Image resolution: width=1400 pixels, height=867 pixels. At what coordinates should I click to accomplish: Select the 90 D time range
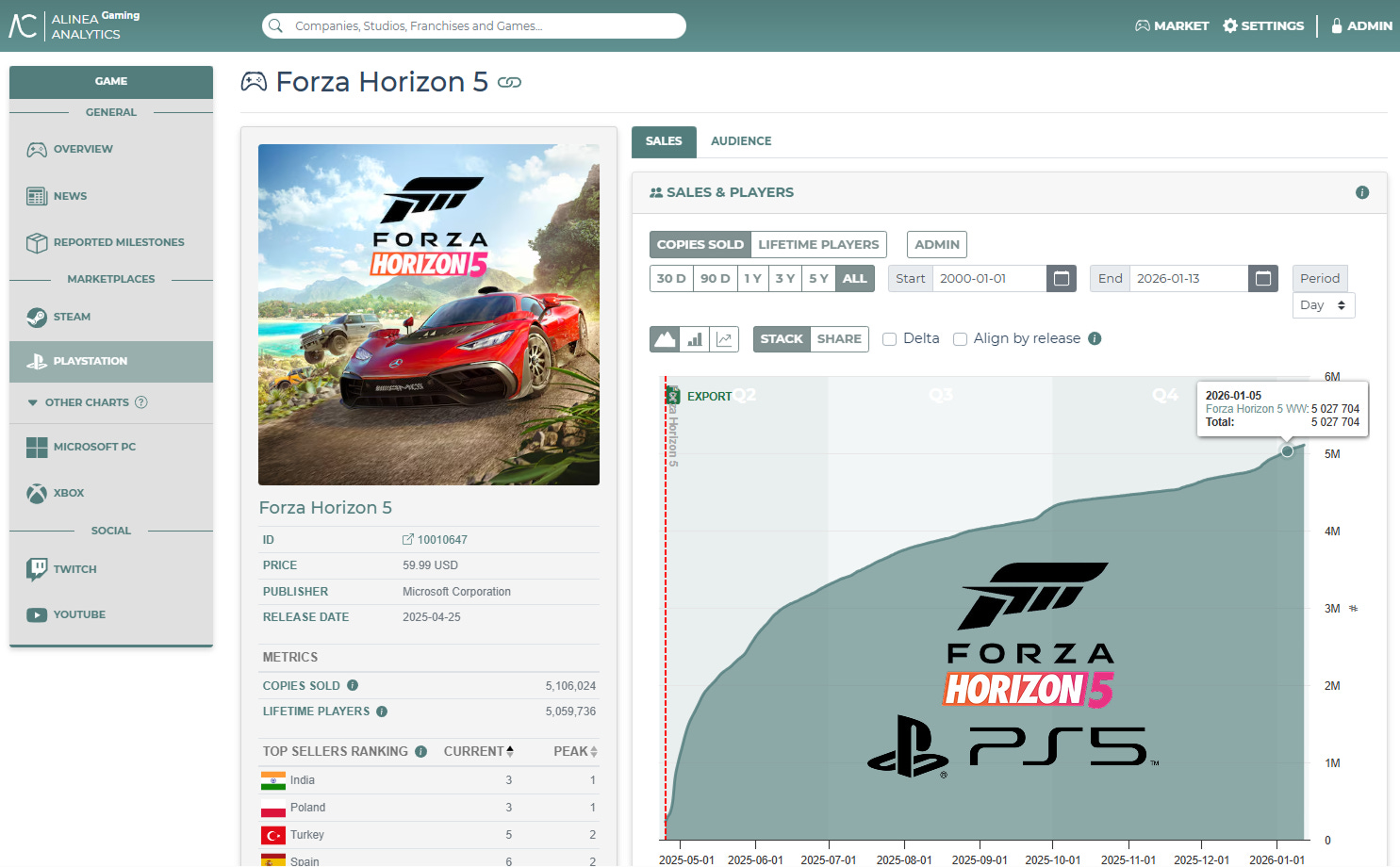point(716,278)
